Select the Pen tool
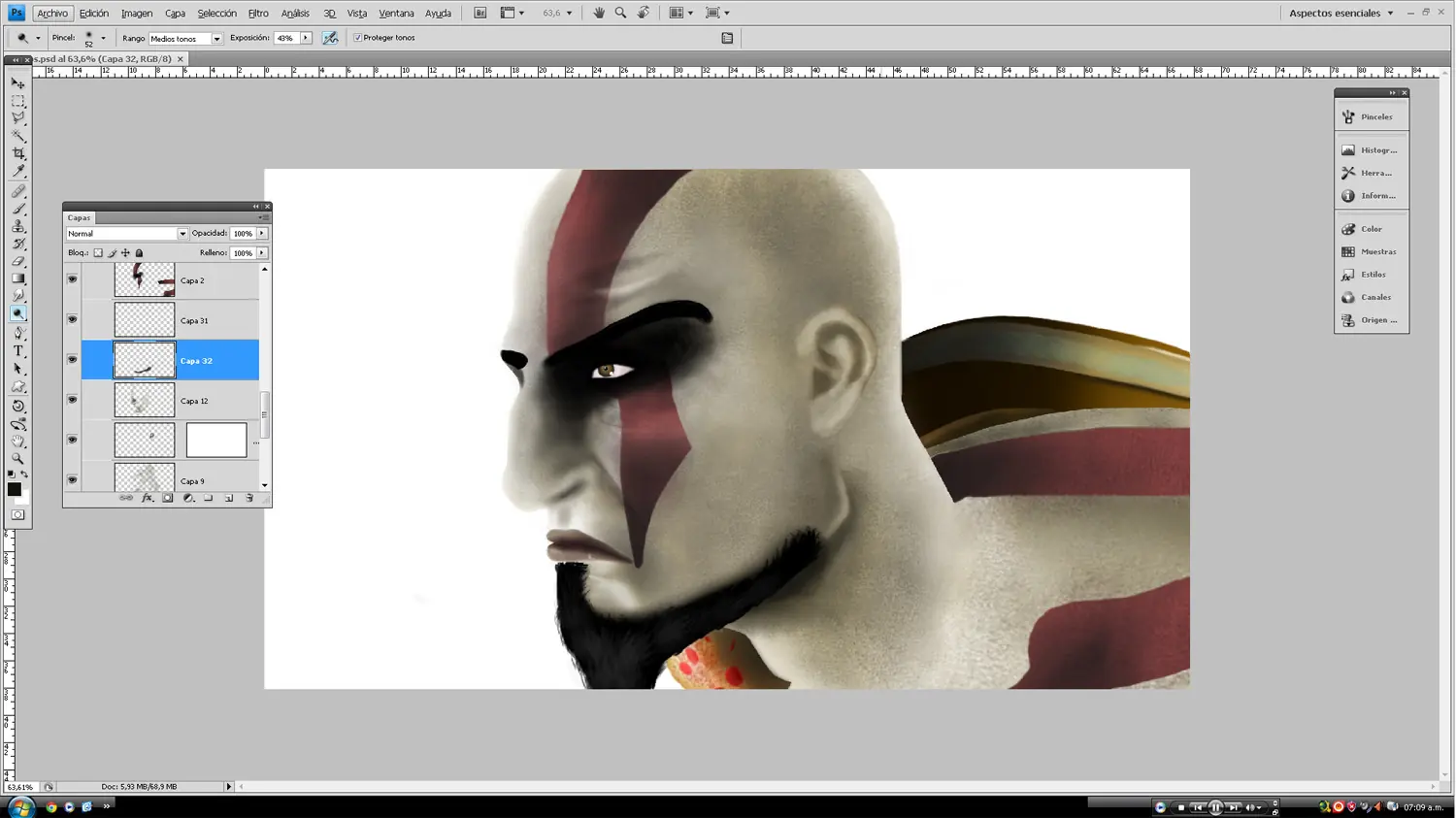The height and width of the screenshot is (818, 1456). [x=18, y=333]
